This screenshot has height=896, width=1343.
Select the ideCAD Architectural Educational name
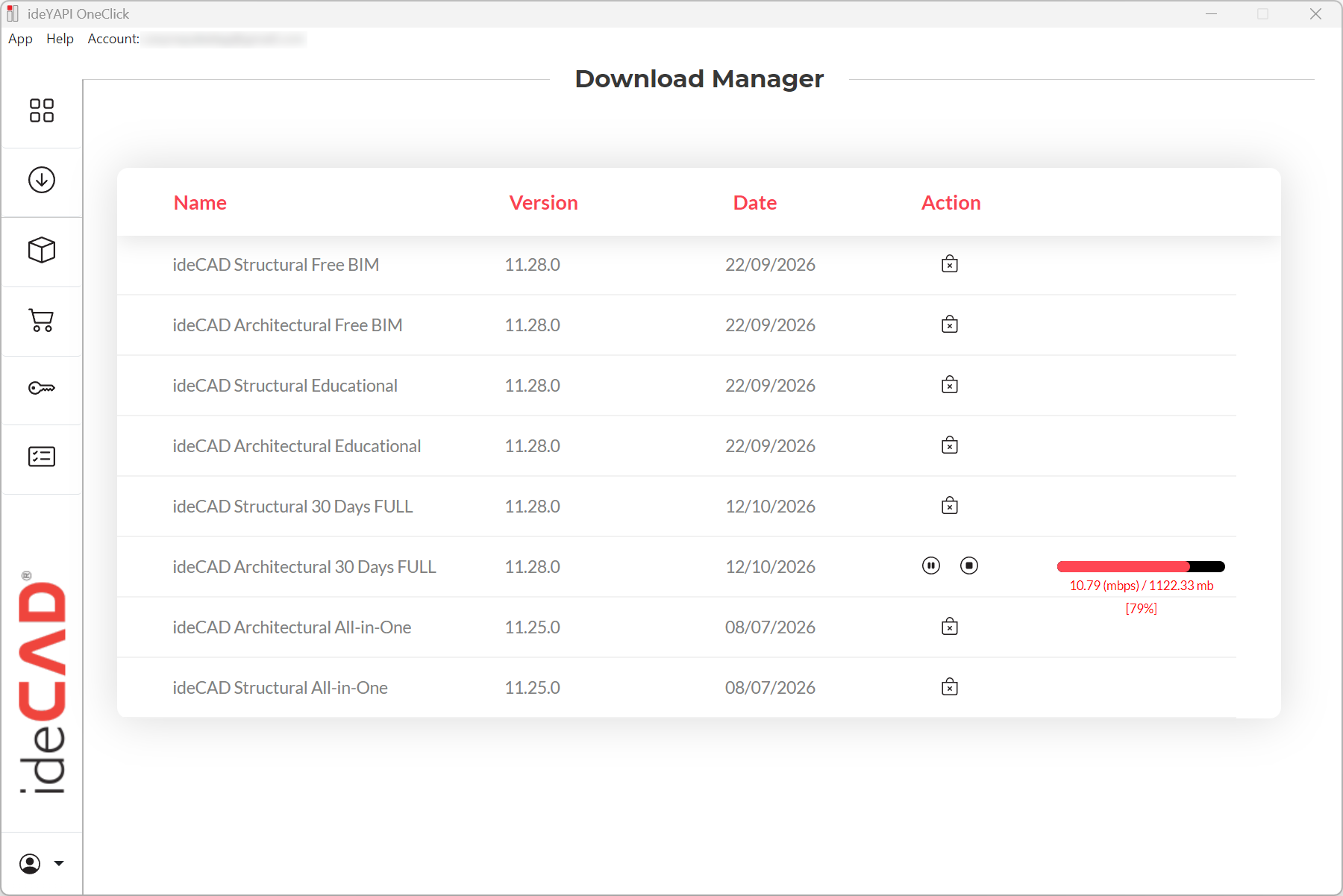coord(297,446)
